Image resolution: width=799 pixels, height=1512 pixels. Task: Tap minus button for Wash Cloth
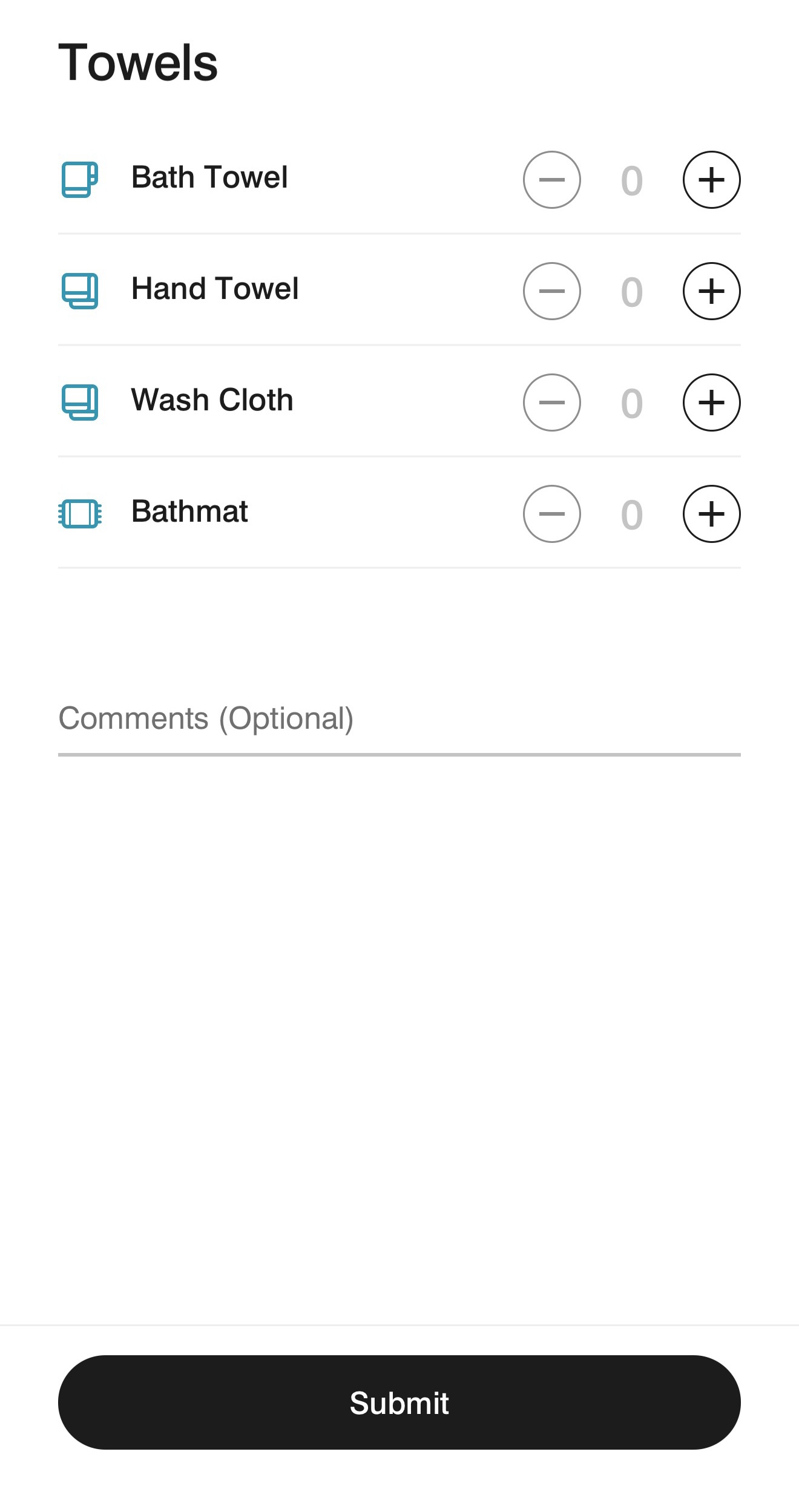coord(551,403)
